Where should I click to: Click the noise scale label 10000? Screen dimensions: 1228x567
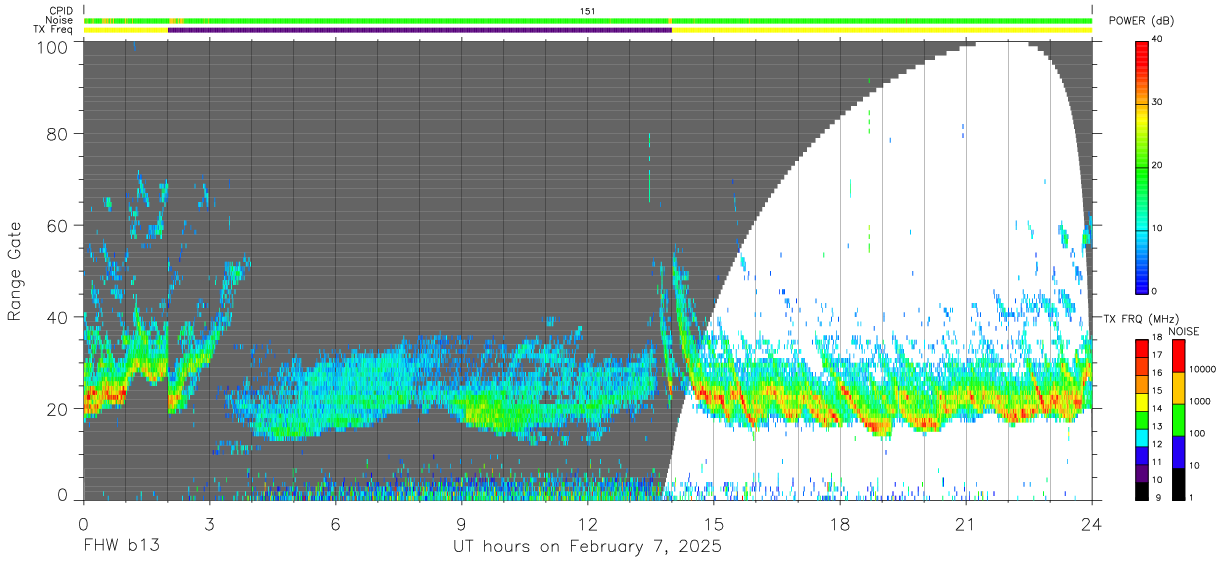click(1202, 370)
